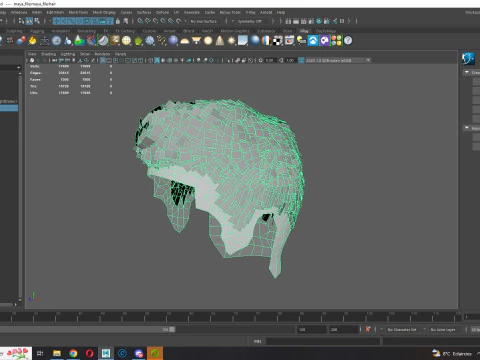Open Hypershade from the status line
This screenshot has height=360, width=480.
pyautogui.click(x=319, y=21)
